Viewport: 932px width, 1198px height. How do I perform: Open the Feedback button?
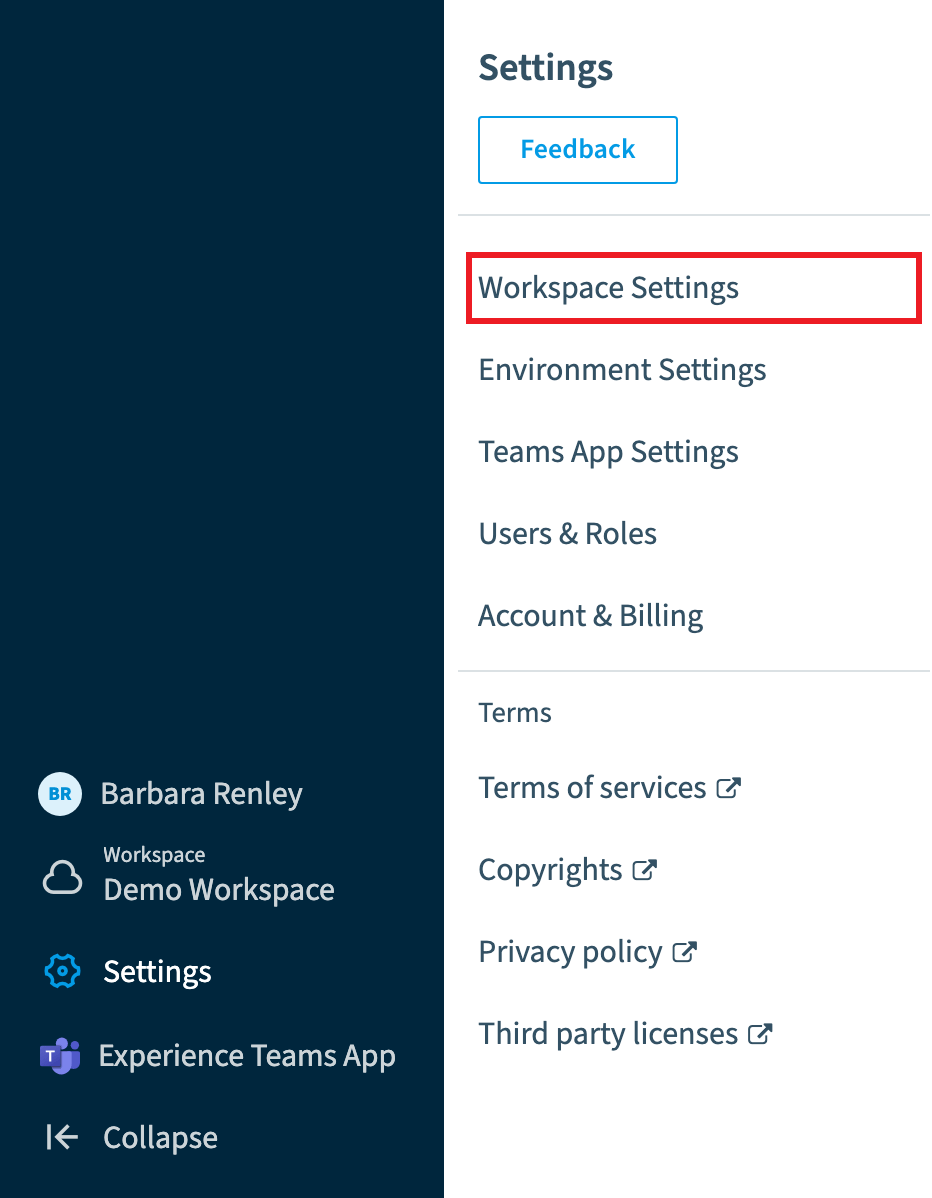pyautogui.click(x=578, y=150)
